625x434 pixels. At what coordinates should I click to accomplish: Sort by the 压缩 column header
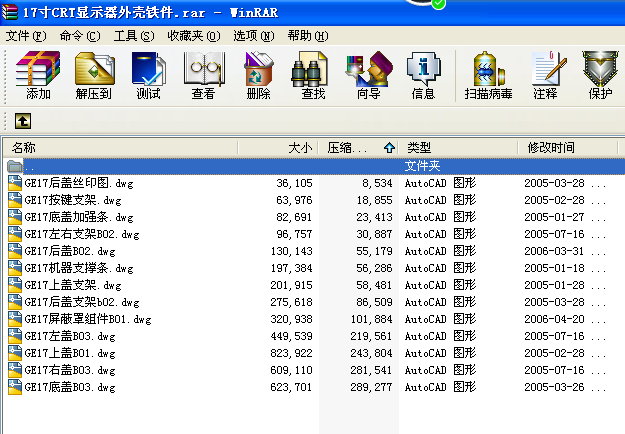coord(358,148)
